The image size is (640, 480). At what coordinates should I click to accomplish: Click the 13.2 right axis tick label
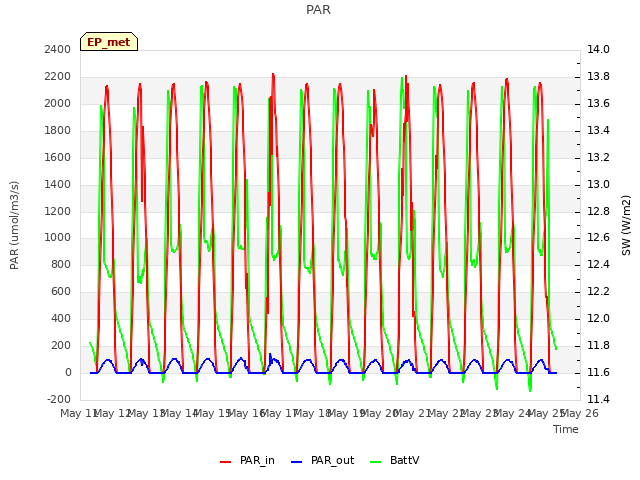point(598,157)
